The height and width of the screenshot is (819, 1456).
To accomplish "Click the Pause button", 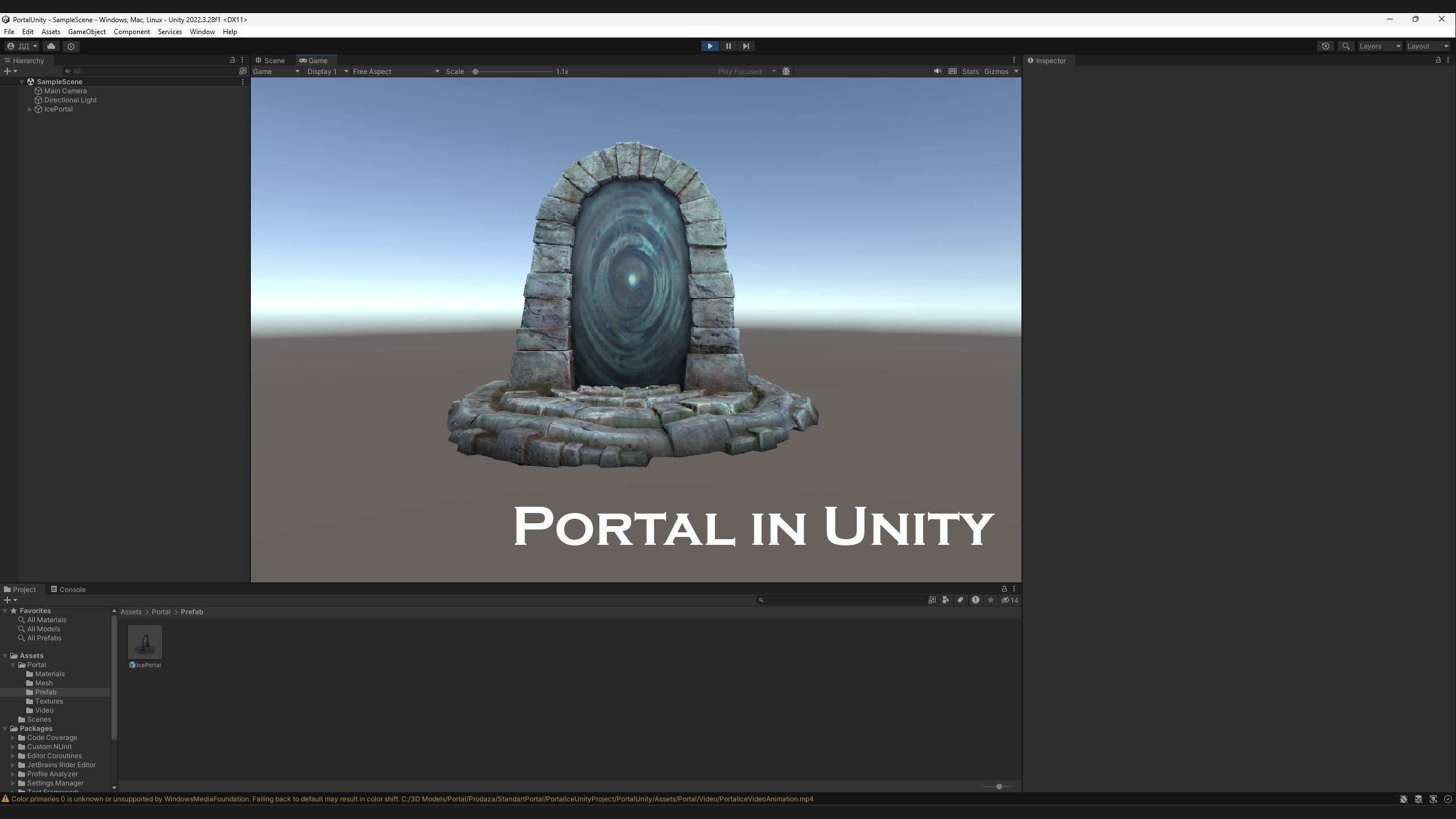I will 728,46.
